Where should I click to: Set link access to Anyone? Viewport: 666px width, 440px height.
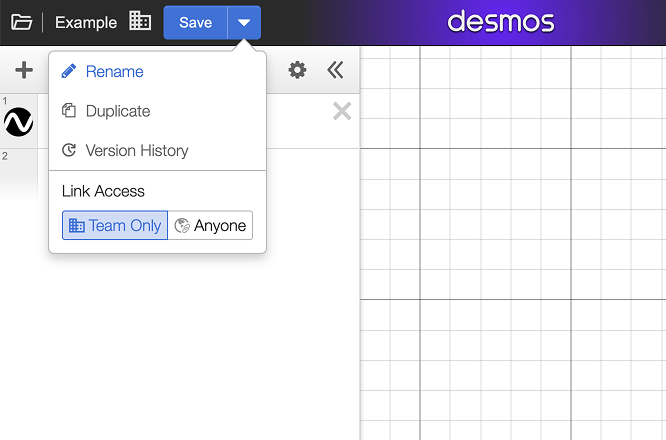click(210, 225)
